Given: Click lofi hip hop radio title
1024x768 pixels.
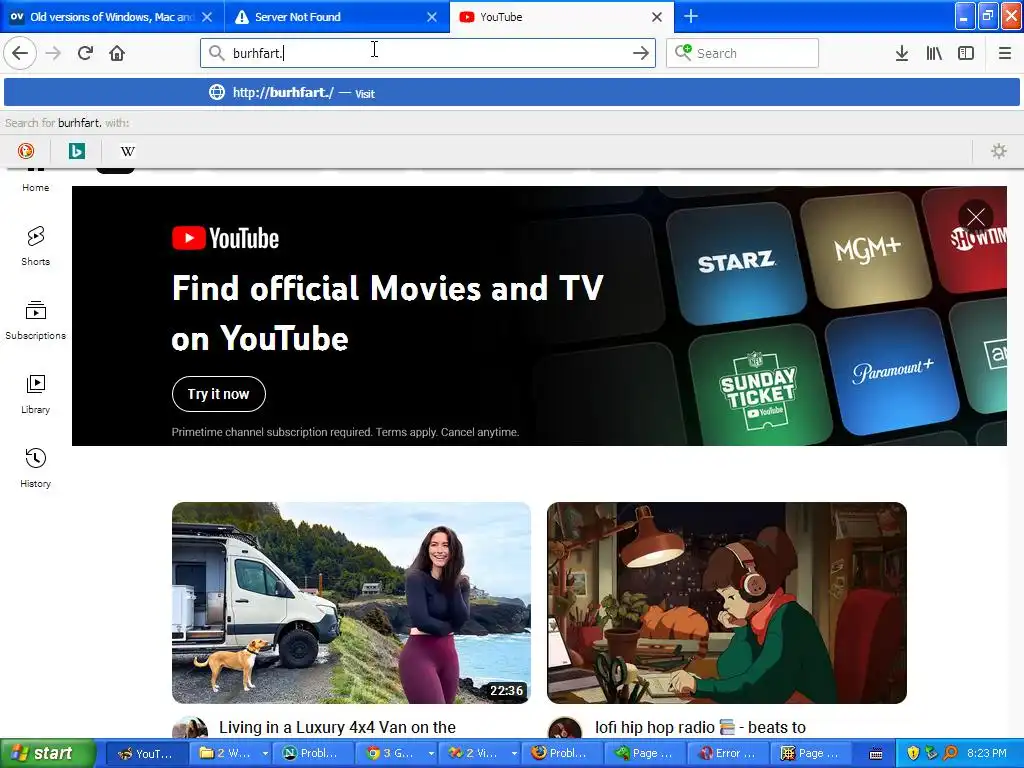Looking at the screenshot, I should pos(700,727).
